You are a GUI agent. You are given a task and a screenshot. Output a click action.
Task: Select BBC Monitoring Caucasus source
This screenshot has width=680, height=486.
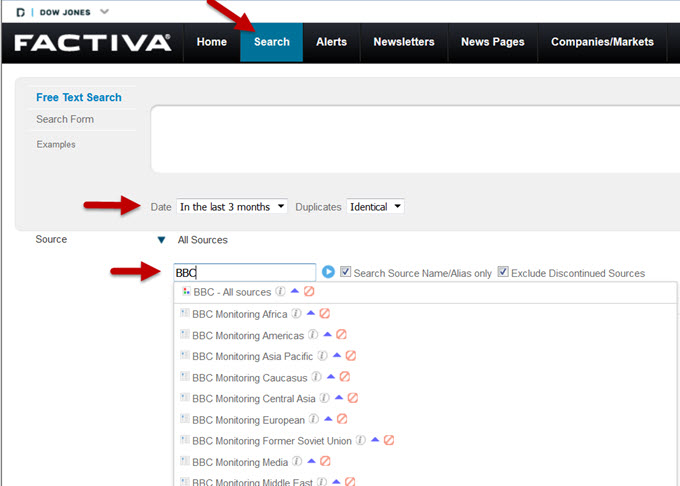(x=250, y=378)
